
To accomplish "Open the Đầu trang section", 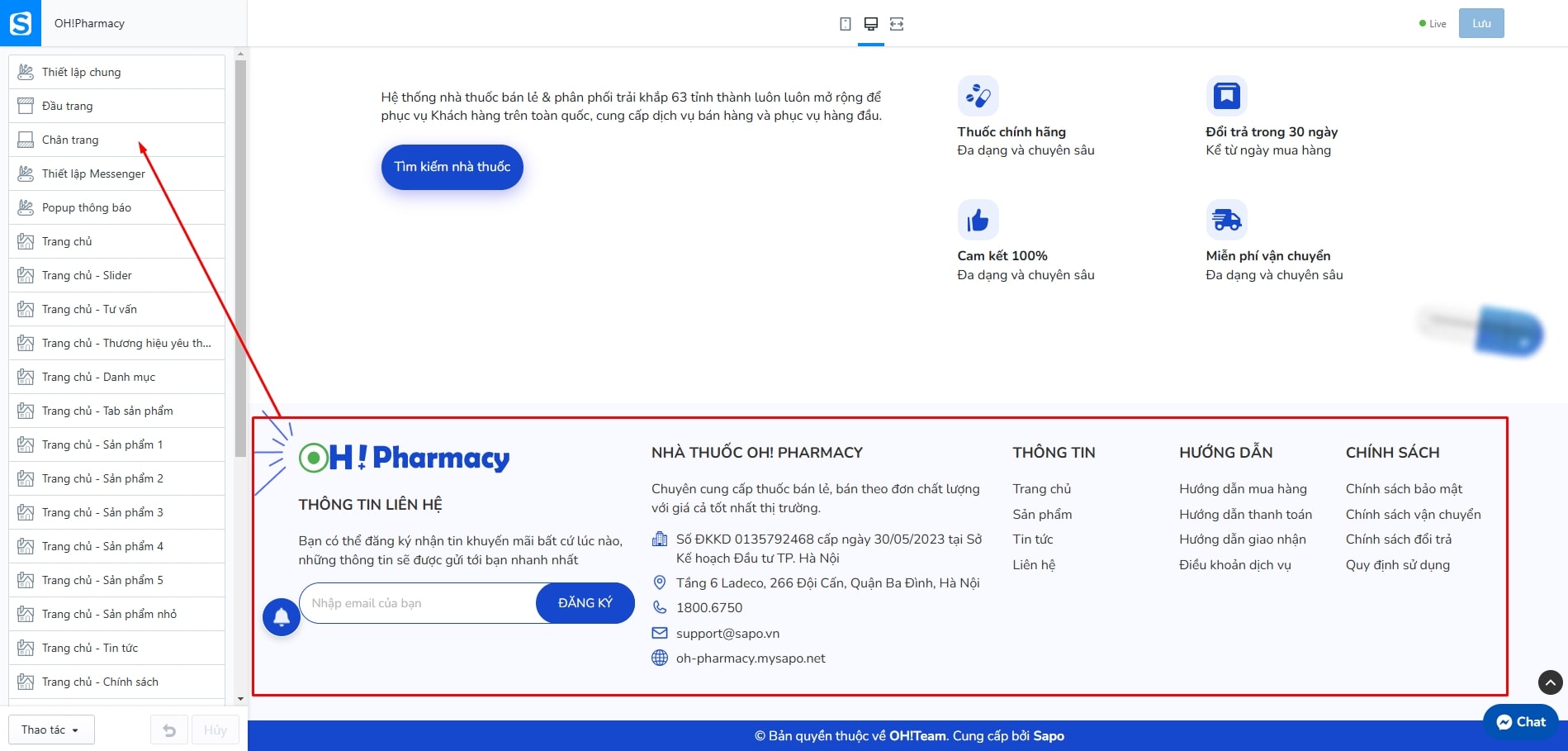I will [116, 106].
